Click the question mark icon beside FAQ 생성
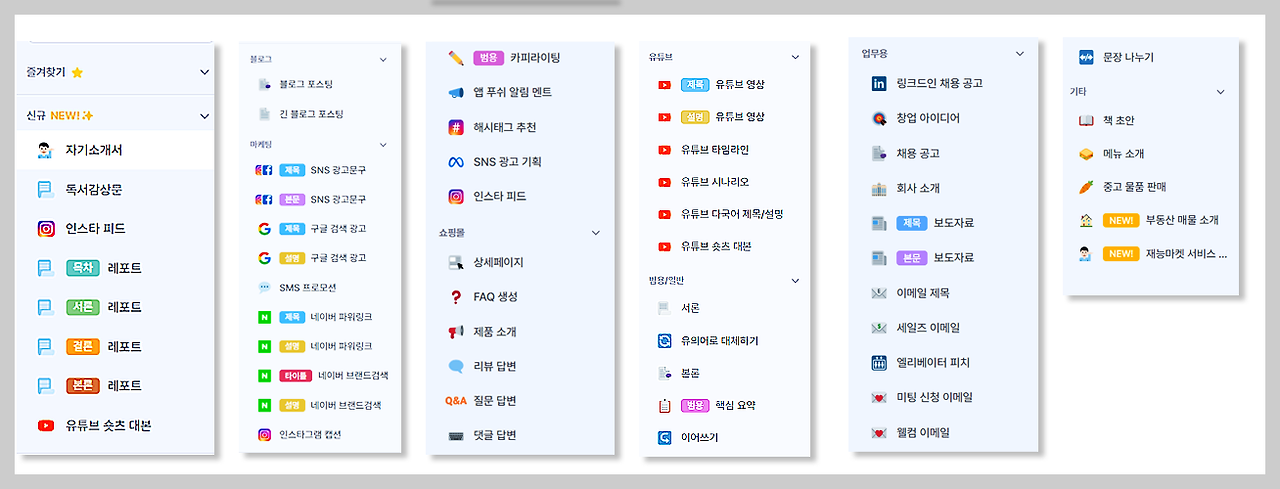Screen dimensions: 1280x489 (456, 297)
